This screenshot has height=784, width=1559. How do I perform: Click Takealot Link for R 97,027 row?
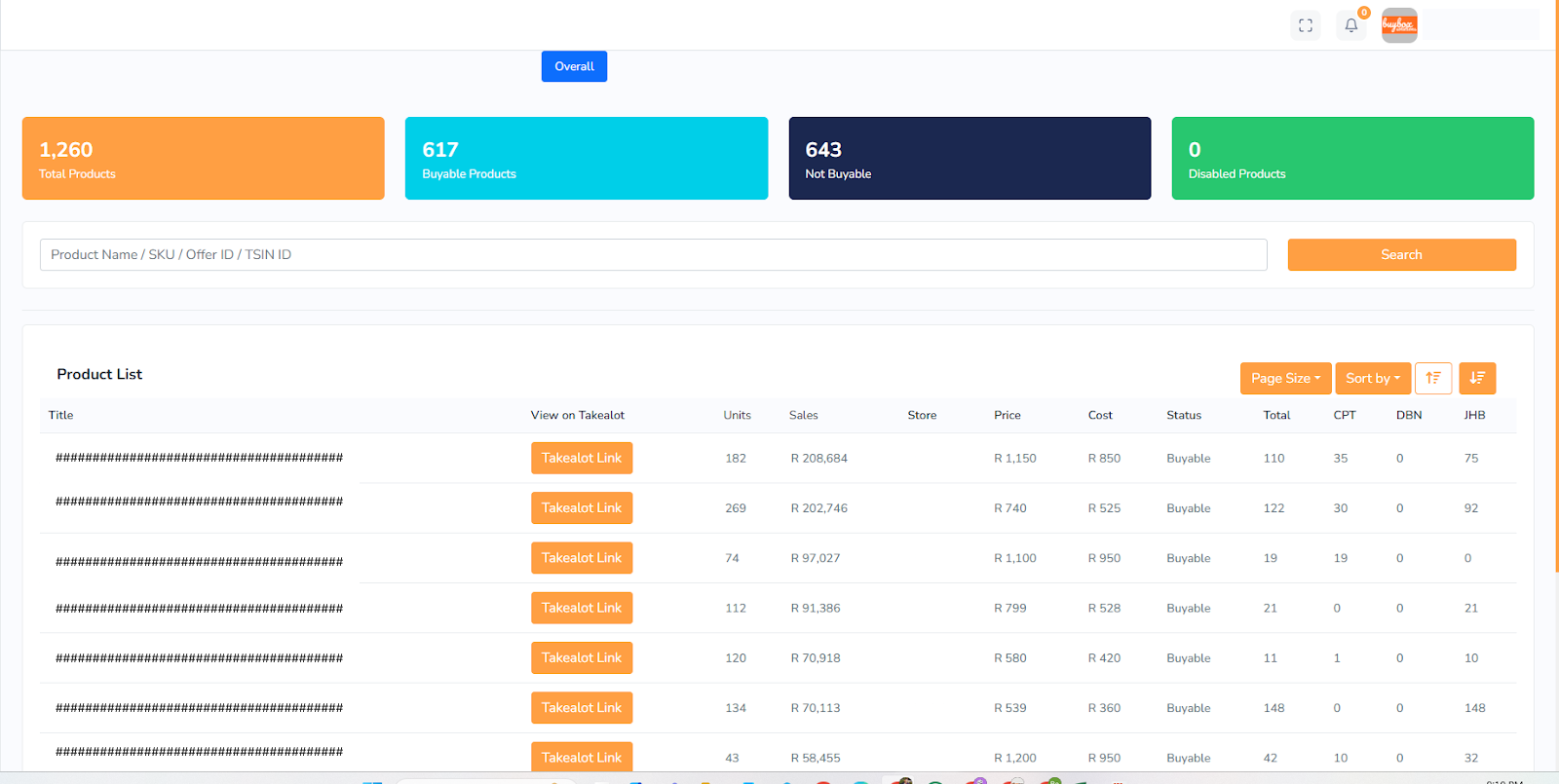[x=582, y=558]
